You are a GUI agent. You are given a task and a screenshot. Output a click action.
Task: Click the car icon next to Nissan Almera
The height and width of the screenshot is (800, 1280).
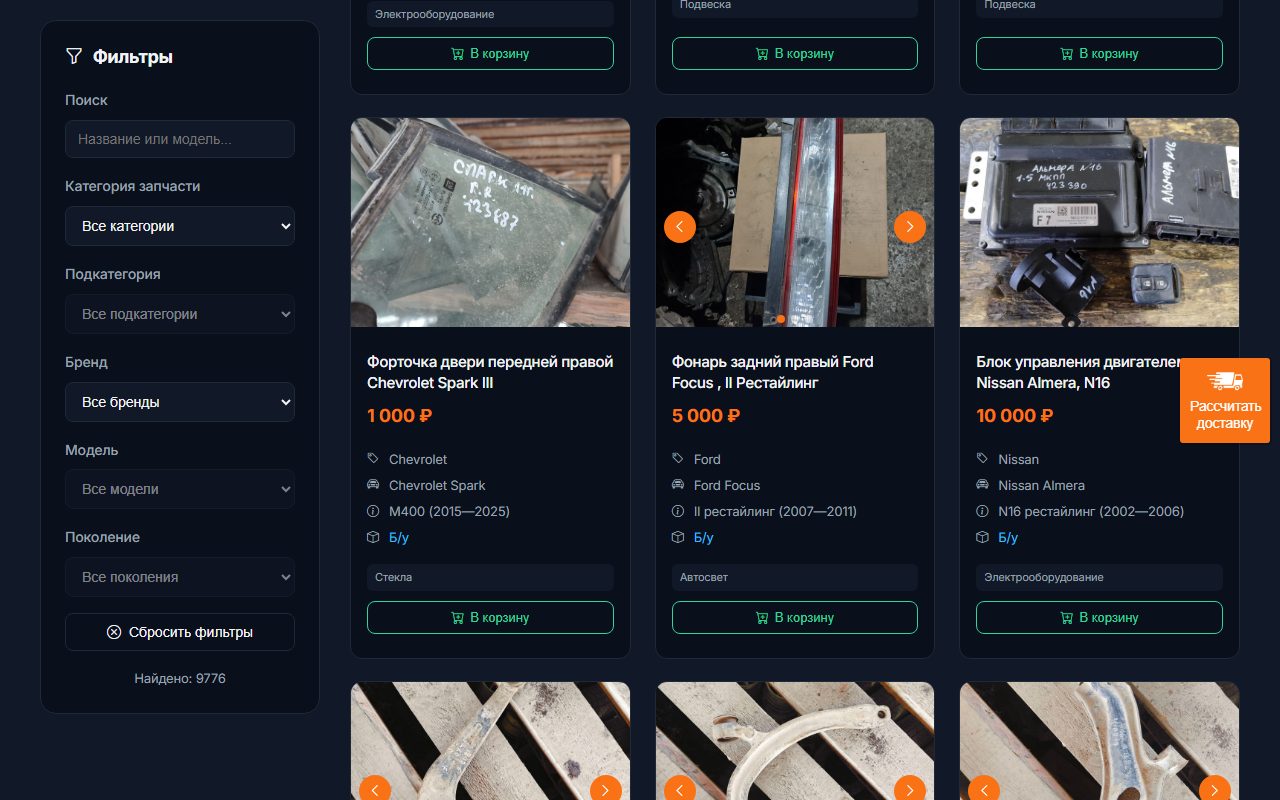pyautogui.click(x=982, y=485)
